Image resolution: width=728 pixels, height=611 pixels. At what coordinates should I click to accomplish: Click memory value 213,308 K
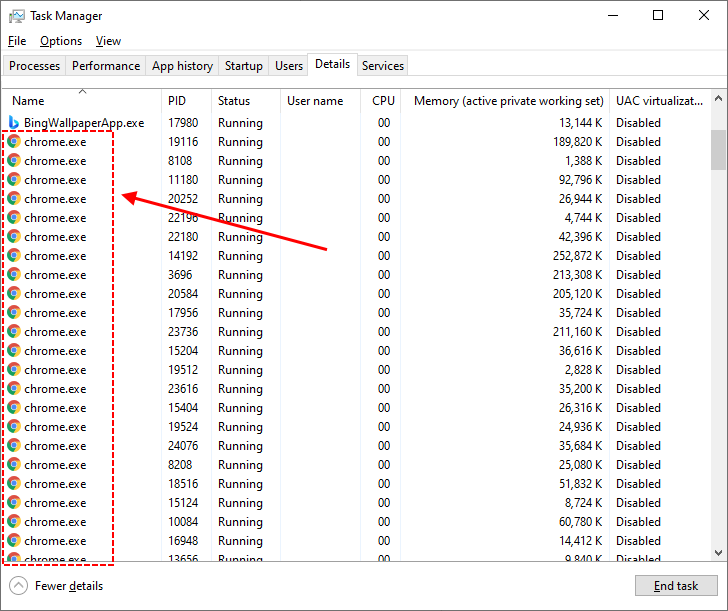tap(578, 275)
